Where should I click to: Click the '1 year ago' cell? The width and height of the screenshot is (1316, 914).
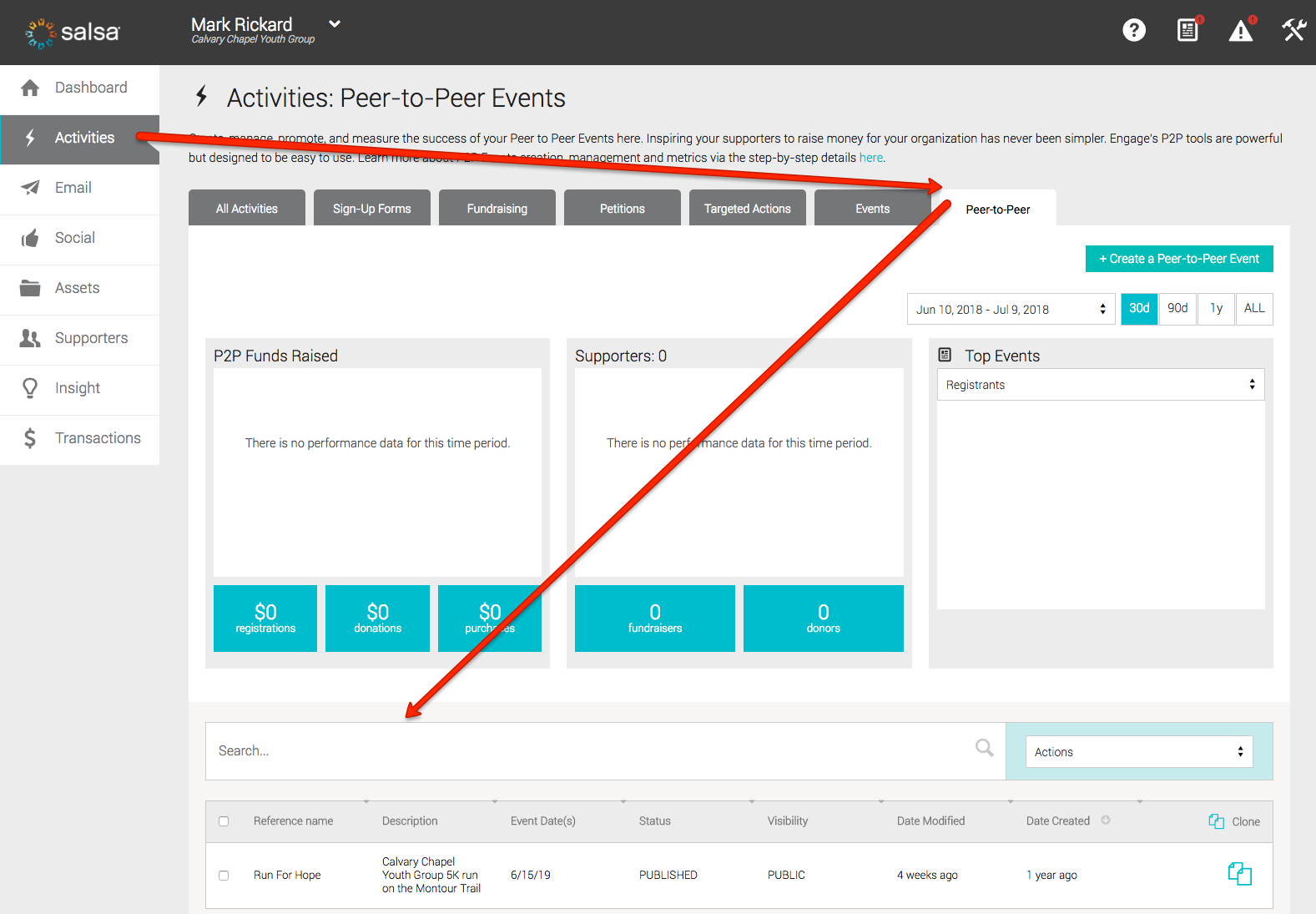click(1051, 876)
